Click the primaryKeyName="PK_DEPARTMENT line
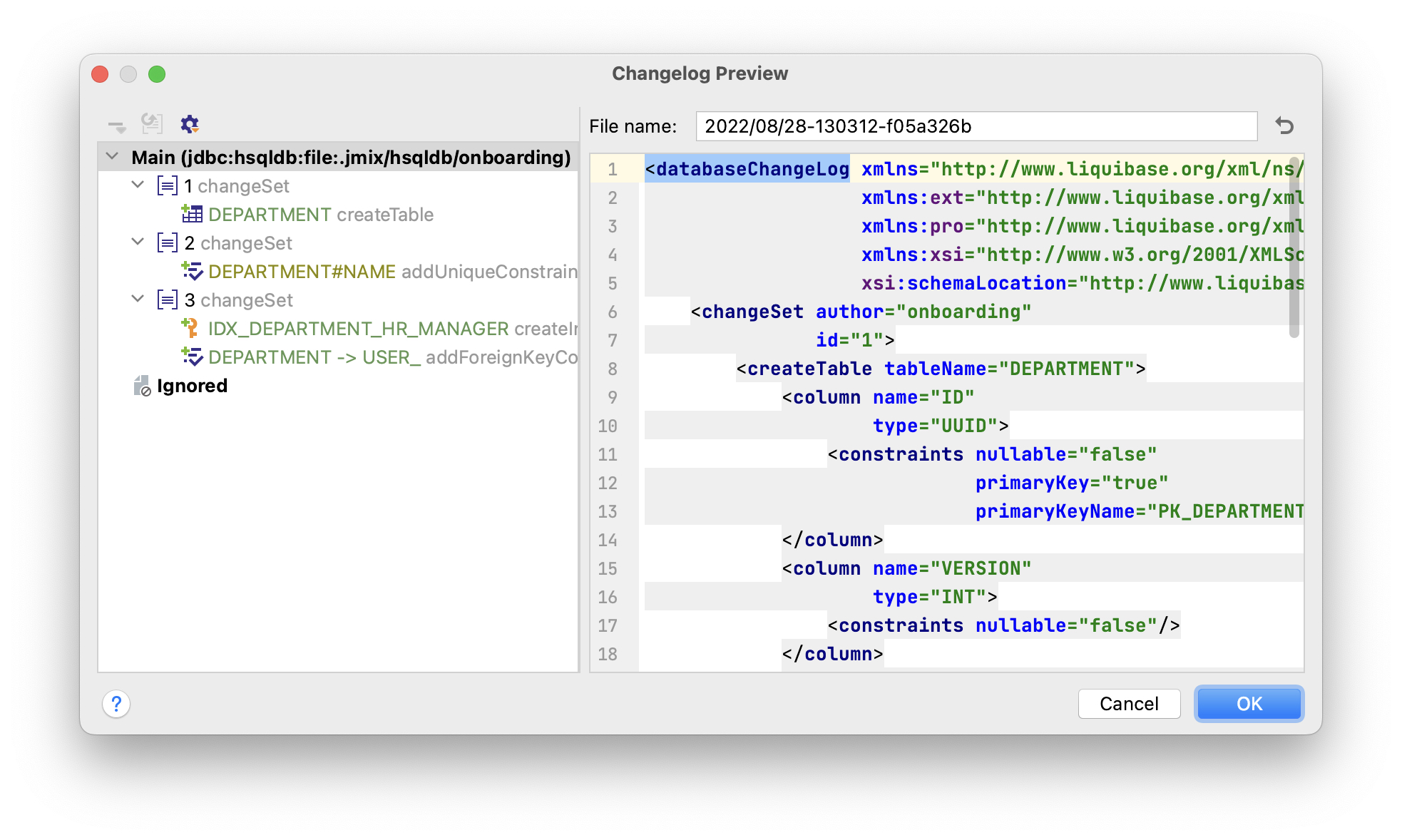Screen dimensions: 1402x840 pyautogui.click(x=1140, y=511)
